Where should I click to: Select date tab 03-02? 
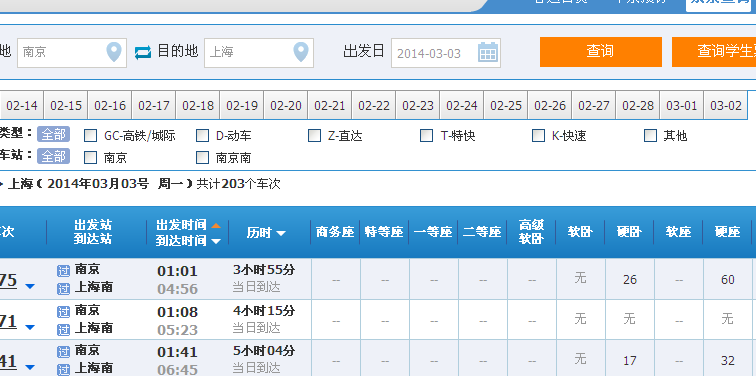(726, 106)
